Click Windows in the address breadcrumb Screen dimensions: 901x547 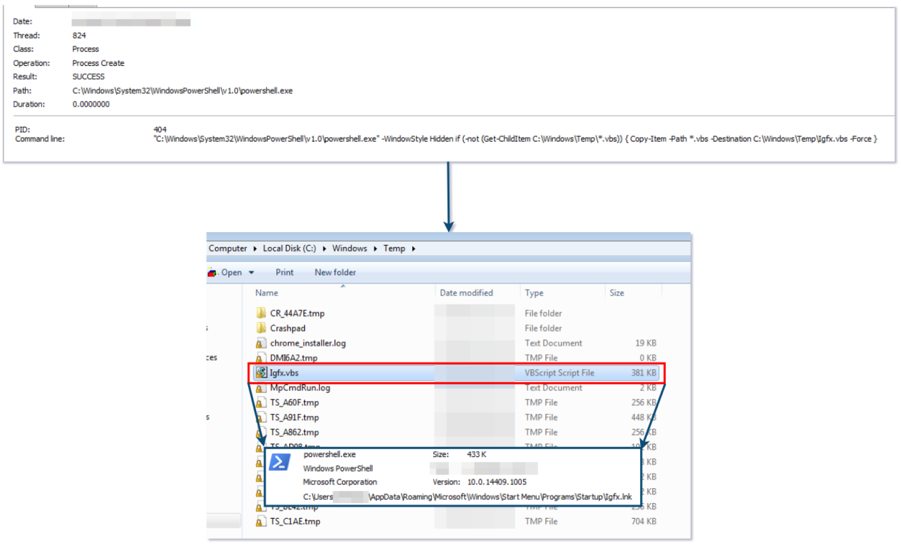(350, 249)
